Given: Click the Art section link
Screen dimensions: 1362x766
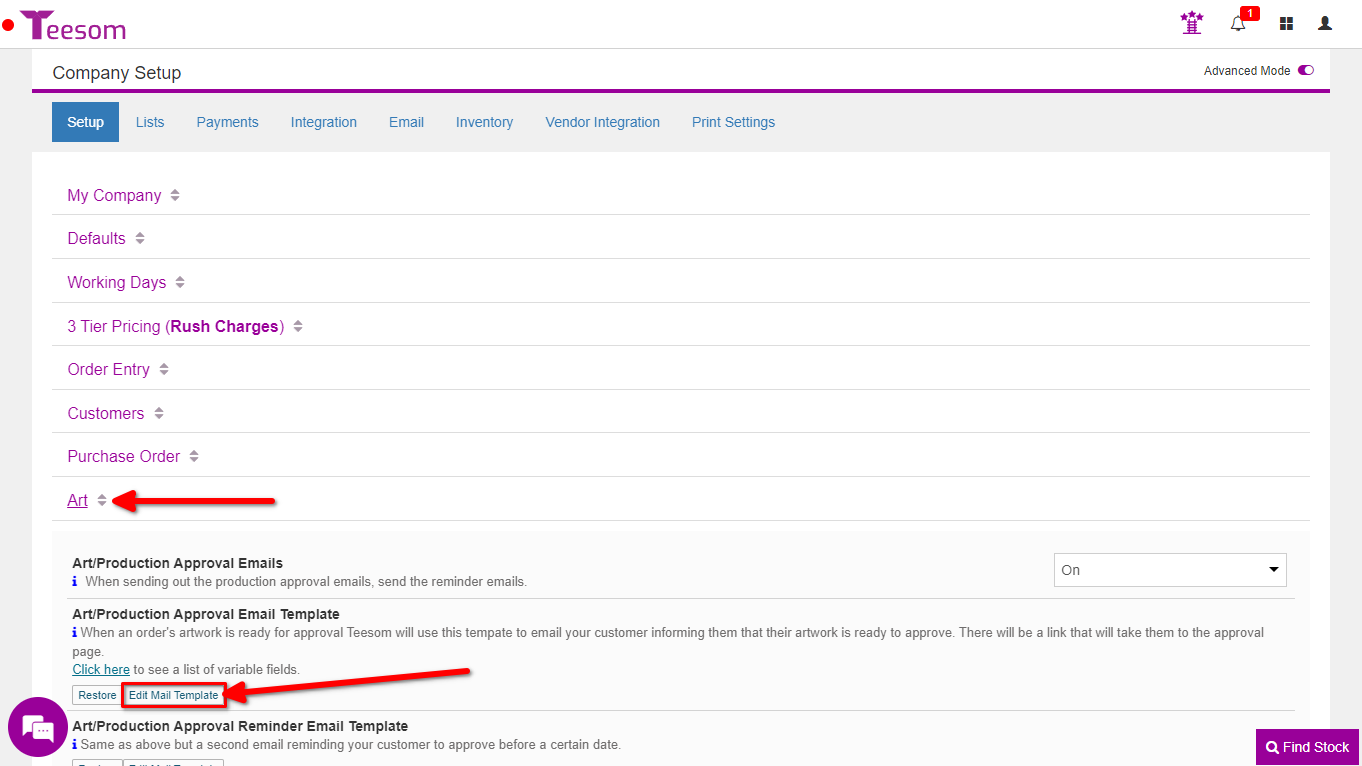Looking at the screenshot, I should (x=77, y=501).
